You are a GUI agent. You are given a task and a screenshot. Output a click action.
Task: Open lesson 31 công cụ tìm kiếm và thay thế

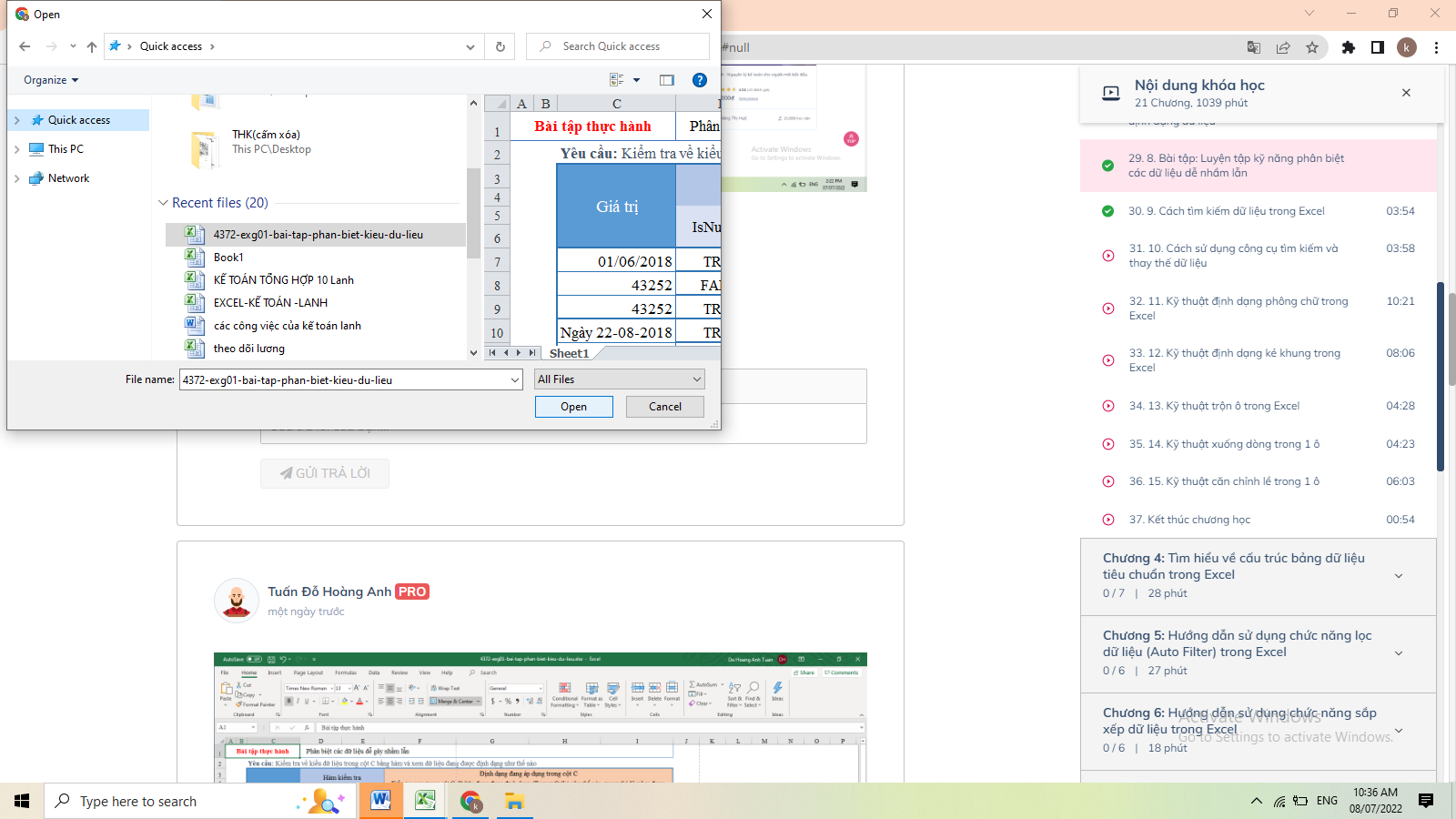pos(1259,256)
